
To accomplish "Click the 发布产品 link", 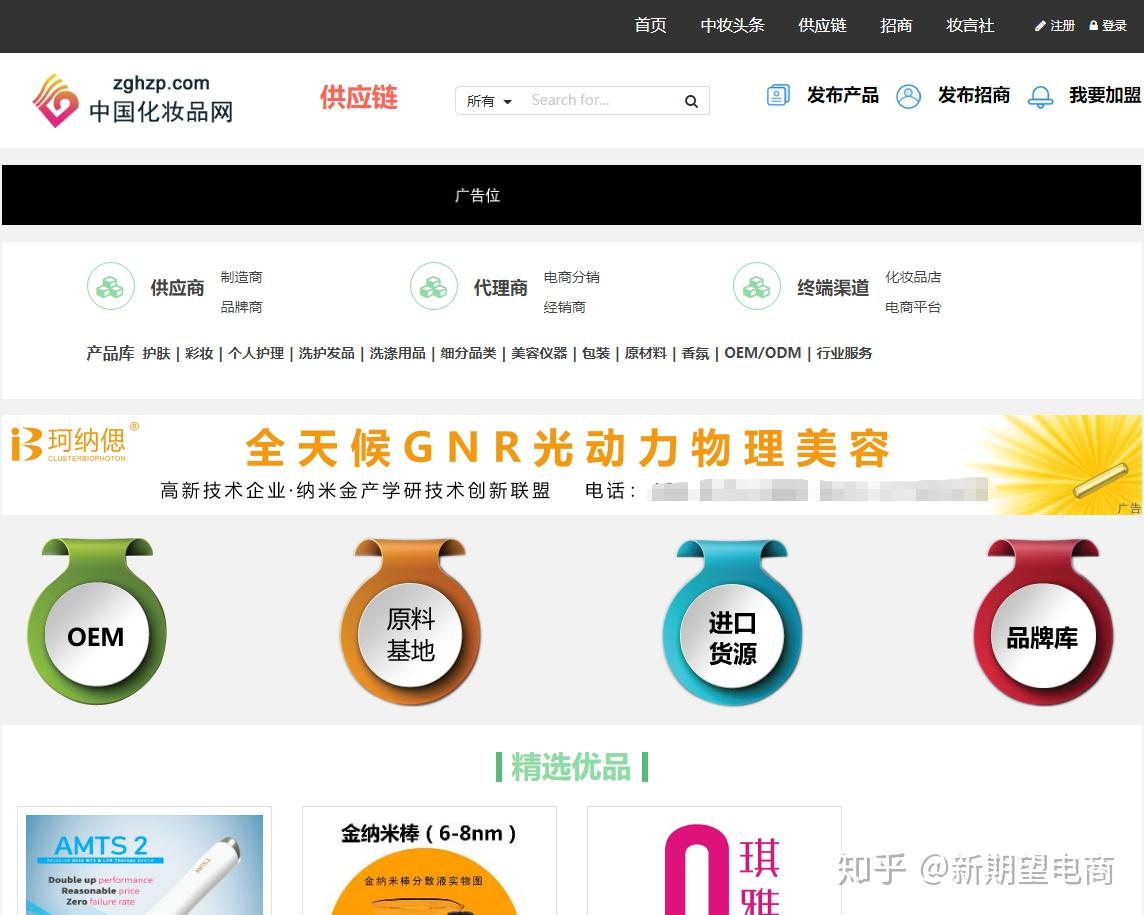I will tap(843, 96).
